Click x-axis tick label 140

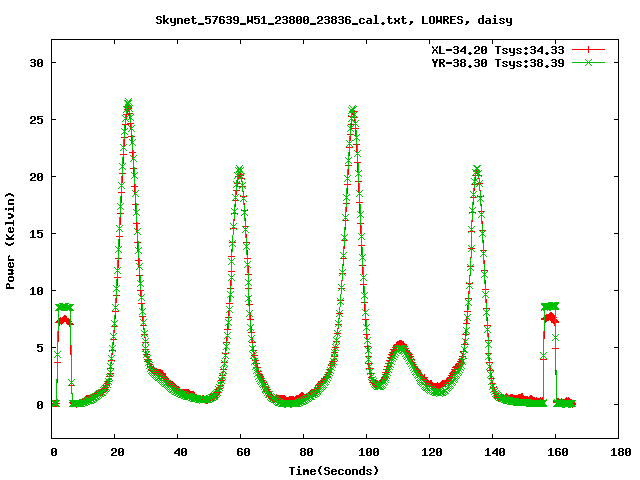tap(495, 452)
